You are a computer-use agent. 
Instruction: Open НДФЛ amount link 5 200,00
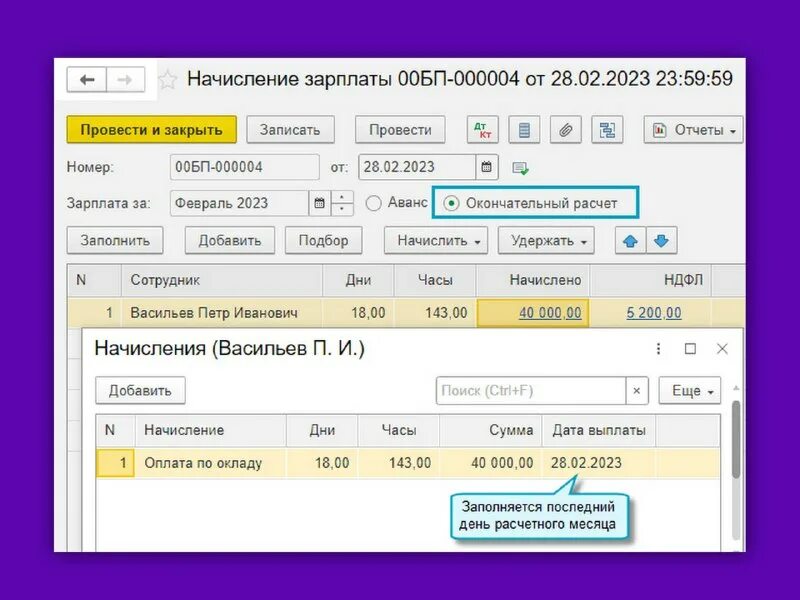(x=651, y=312)
